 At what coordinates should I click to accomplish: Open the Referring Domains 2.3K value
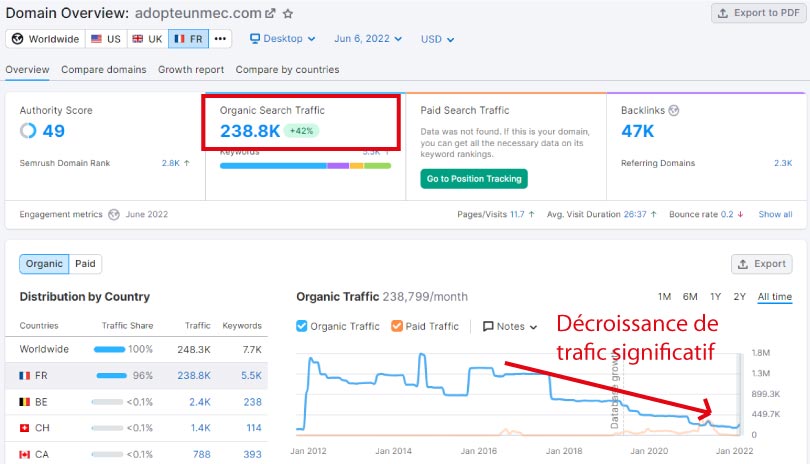click(x=783, y=163)
